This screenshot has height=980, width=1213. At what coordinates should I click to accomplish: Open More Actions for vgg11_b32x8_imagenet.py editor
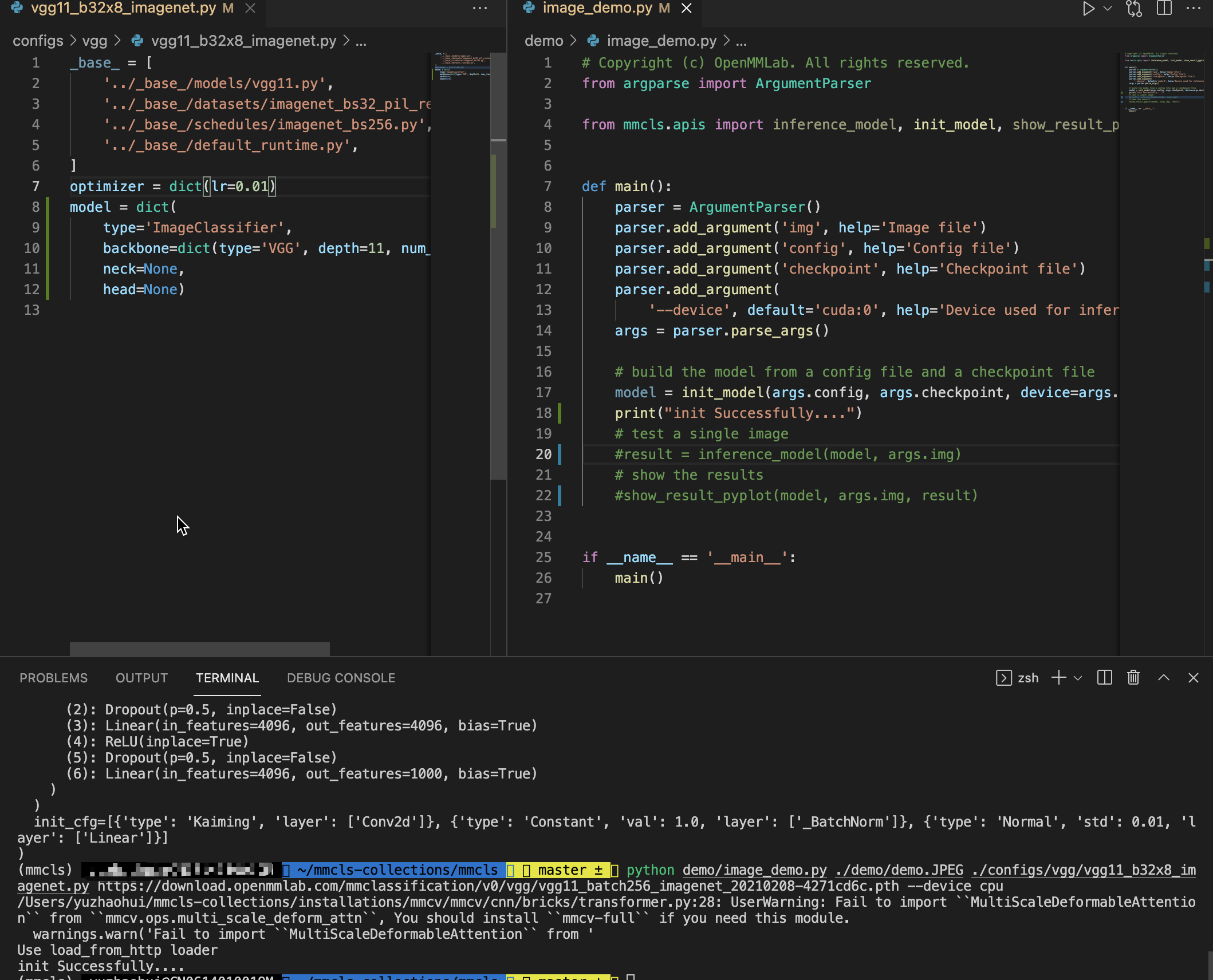tap(480, 8)
